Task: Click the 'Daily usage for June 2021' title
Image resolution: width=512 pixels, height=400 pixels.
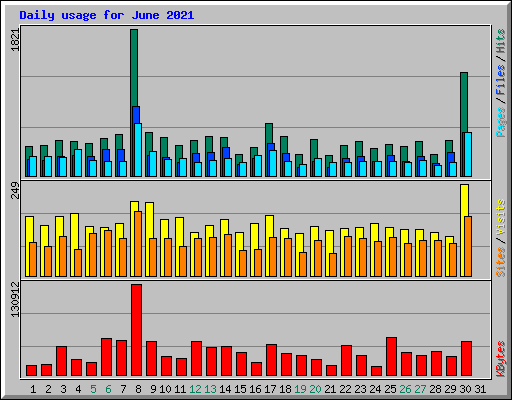Action: [107, 15]
